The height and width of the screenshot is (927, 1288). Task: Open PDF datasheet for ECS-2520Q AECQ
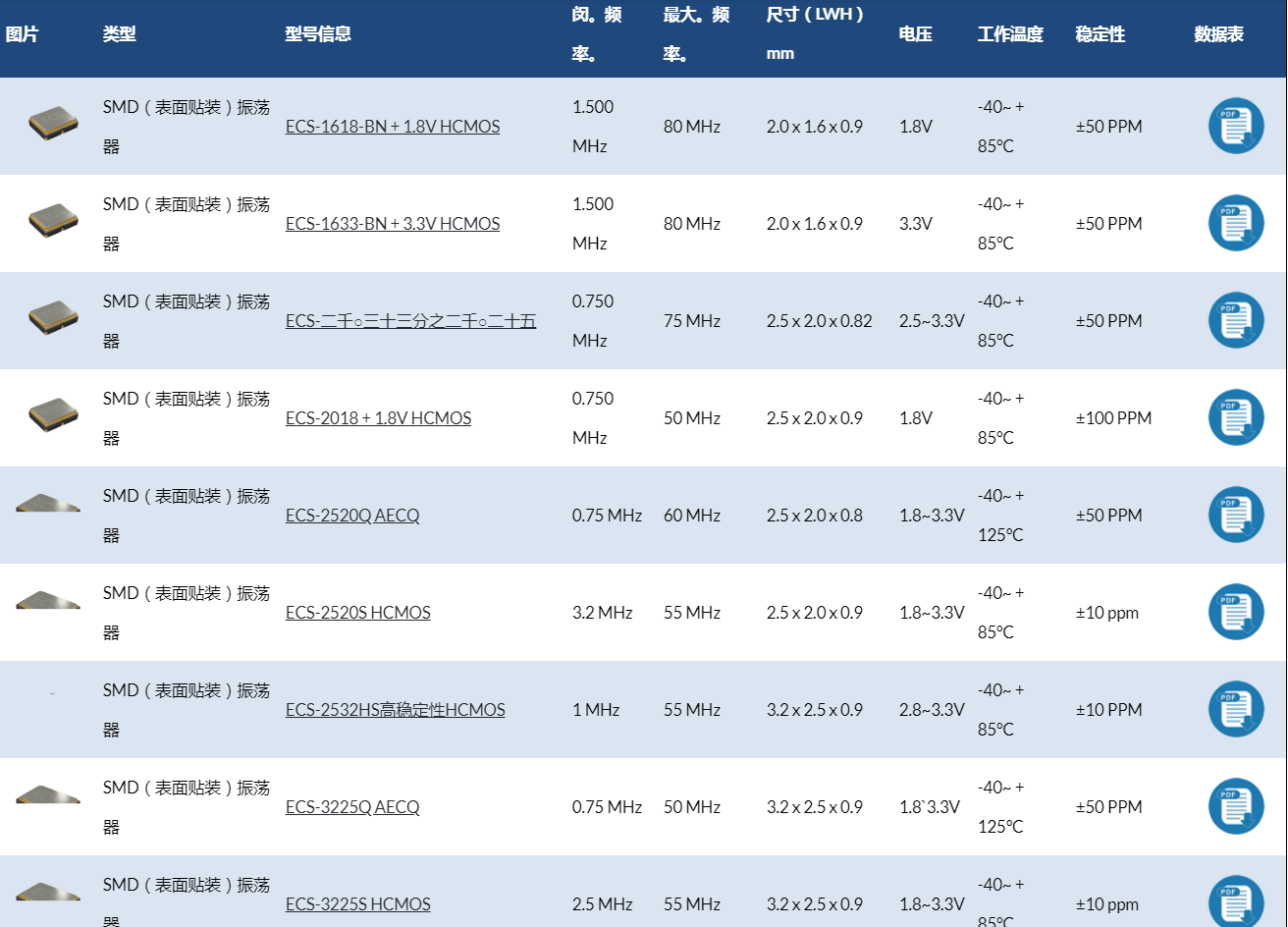pyautogui.click(x=1235, y=515)
